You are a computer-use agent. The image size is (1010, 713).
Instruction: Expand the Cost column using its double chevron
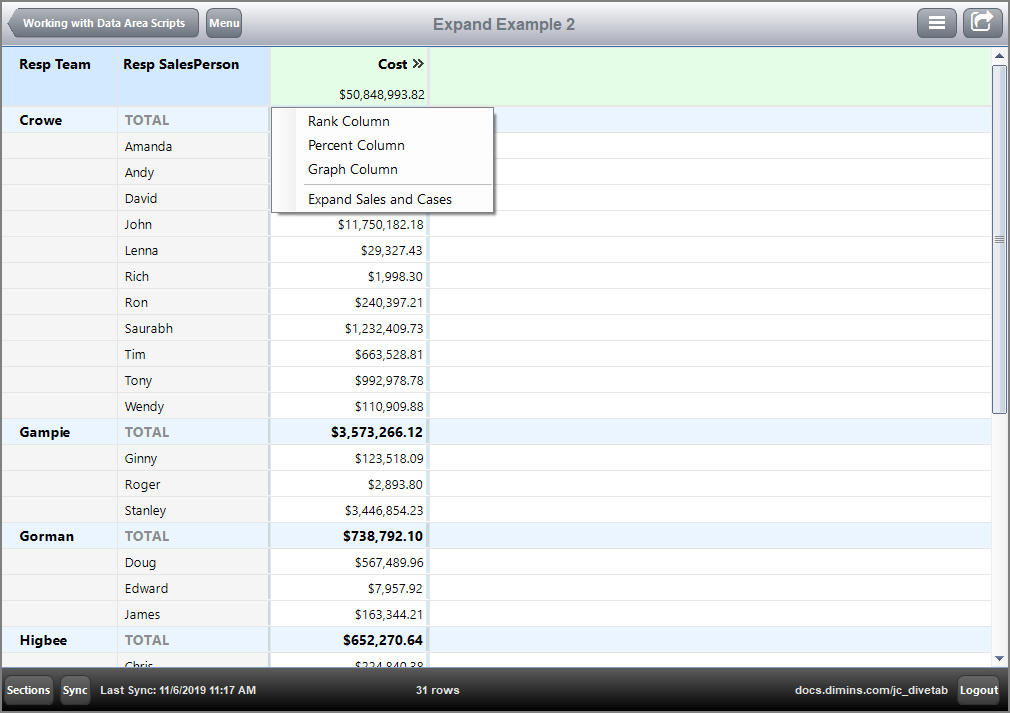pos(420,63)
